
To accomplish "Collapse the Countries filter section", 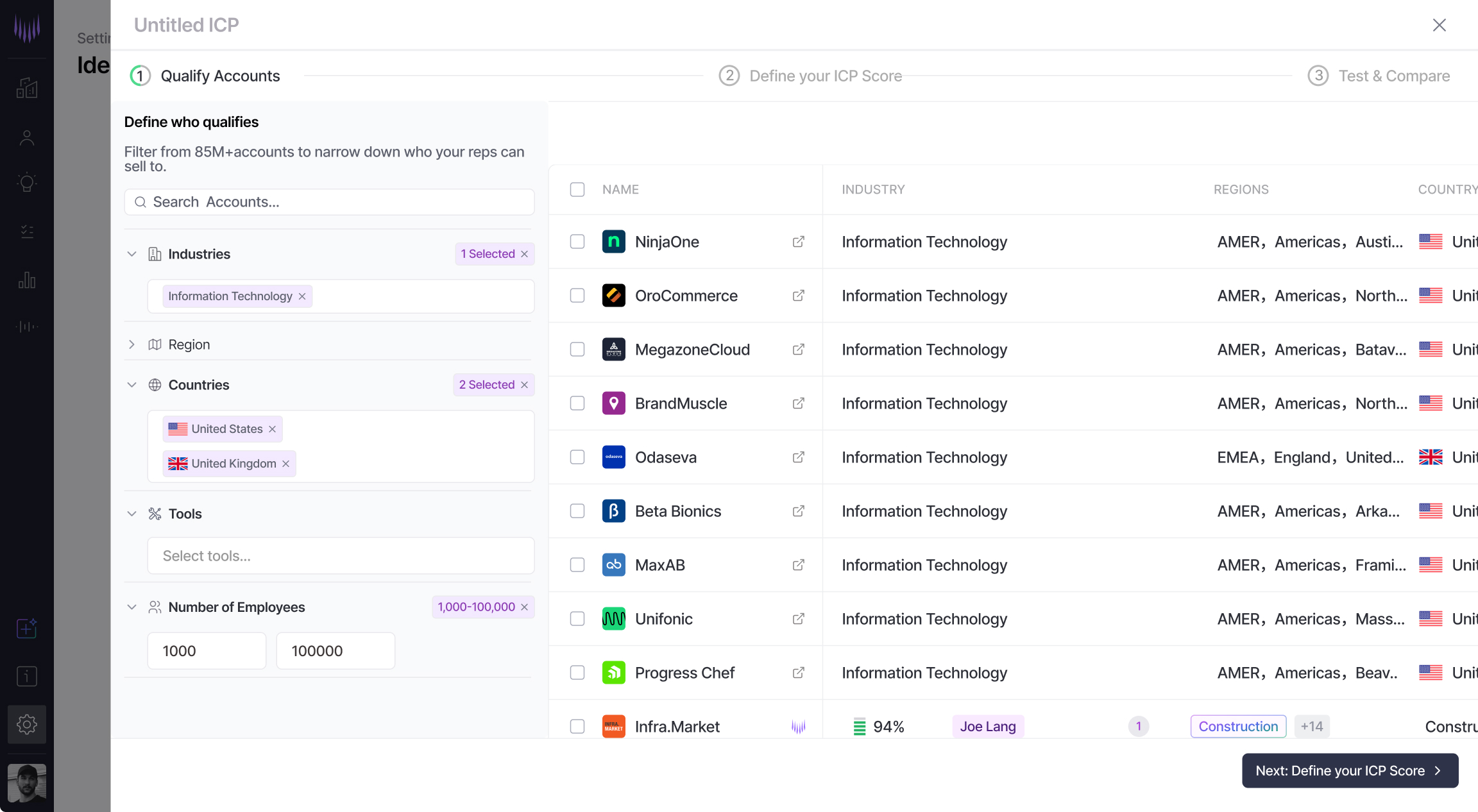I will (132, 385).
